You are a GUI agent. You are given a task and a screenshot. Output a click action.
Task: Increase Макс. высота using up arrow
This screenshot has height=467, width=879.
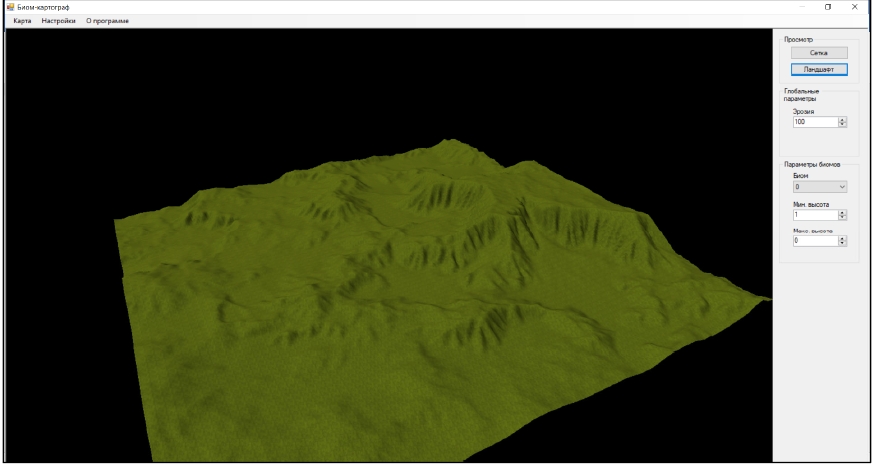pos(842,238)
